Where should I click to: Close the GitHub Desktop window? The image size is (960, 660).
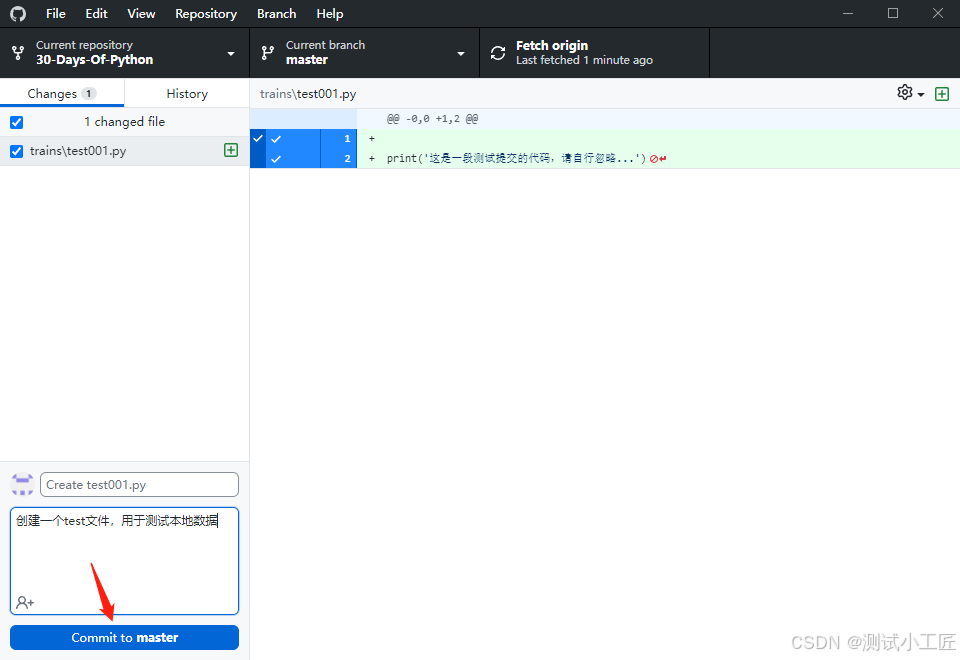tap(937, 13)
